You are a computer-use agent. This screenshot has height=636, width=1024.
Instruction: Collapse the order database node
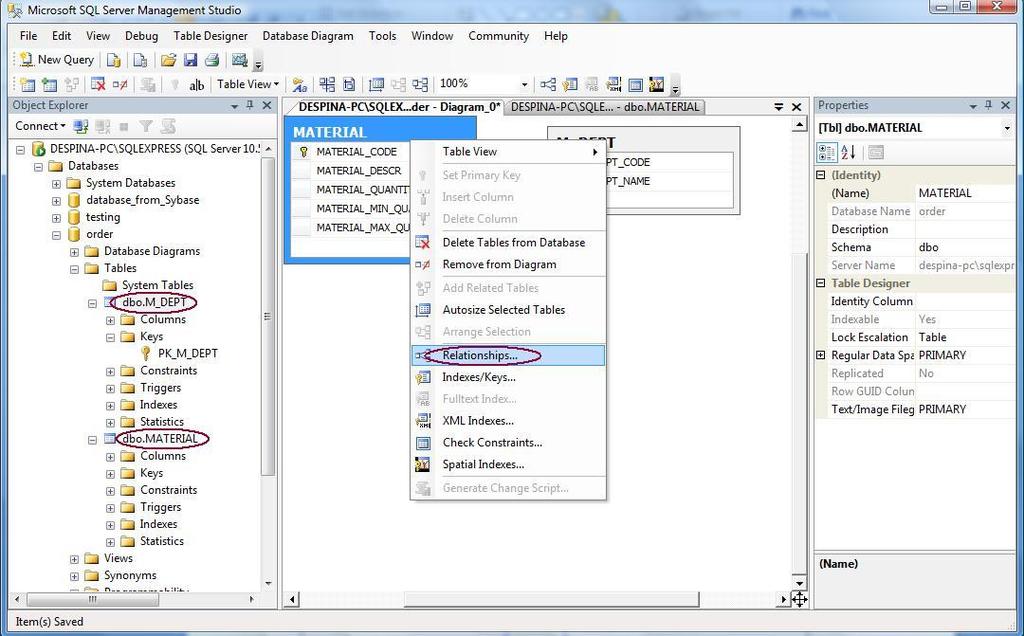click(56, 234)
